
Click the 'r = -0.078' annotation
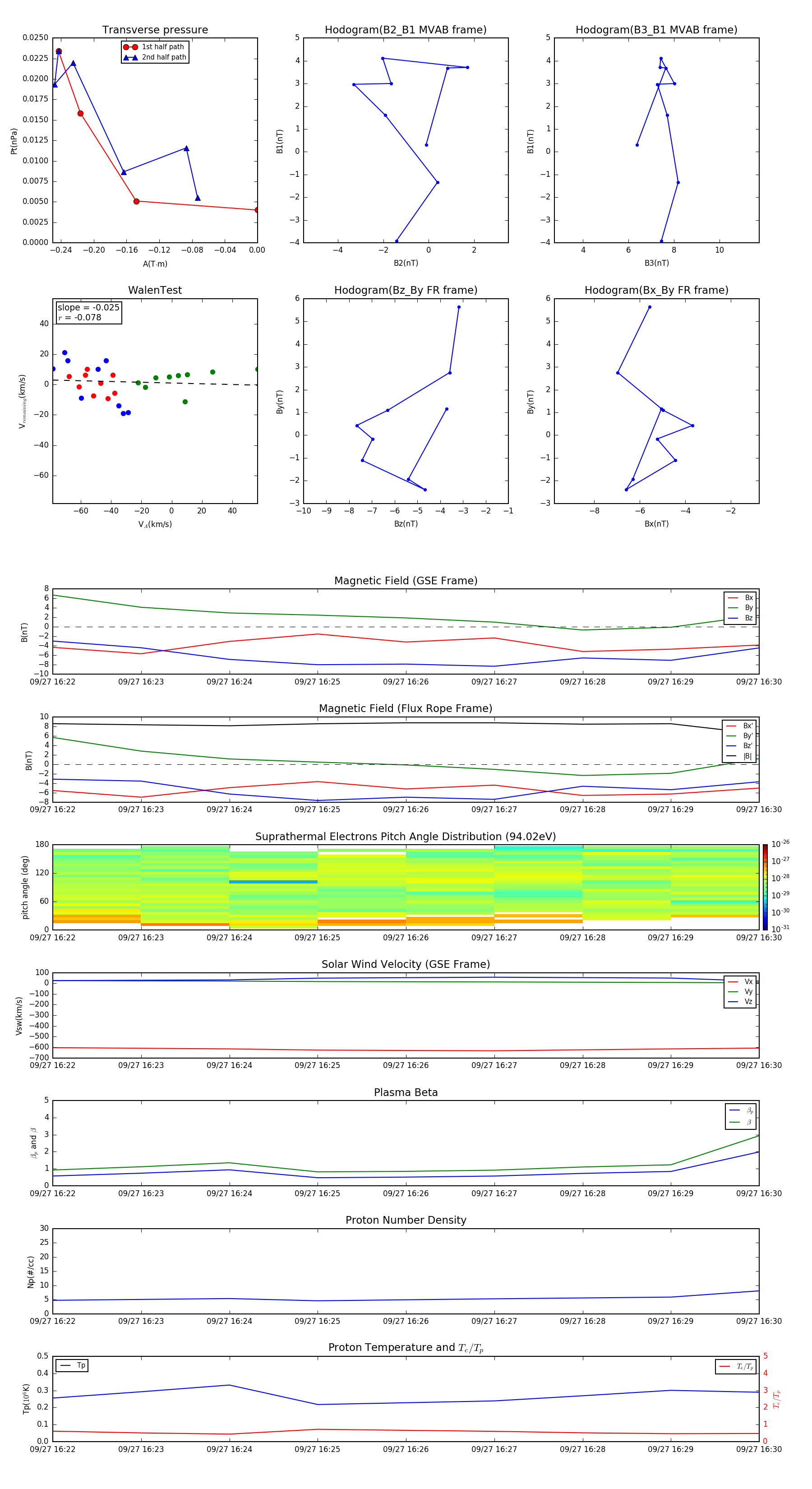point(80,317)
